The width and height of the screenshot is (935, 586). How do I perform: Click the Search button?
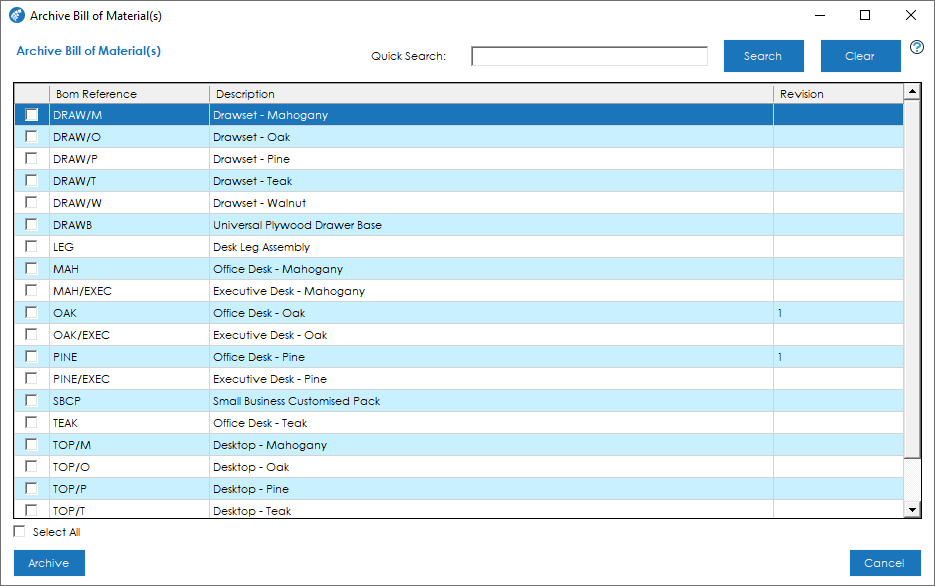point(763,55)
